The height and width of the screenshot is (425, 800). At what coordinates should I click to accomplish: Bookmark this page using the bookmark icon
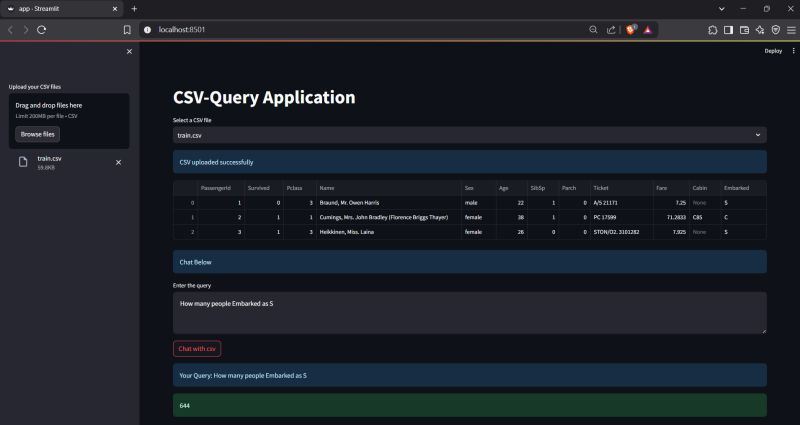coord(127,30)
